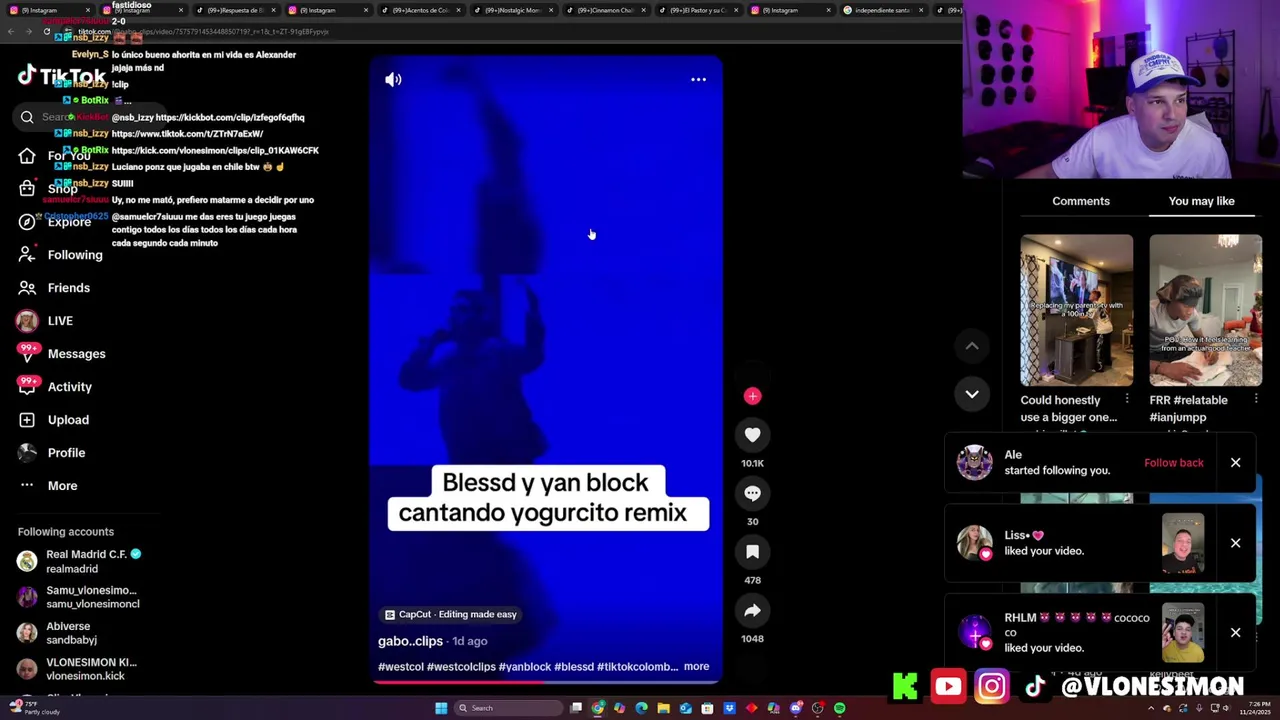The width and height of the screenshot is (1280, 720).
Task: Open the FRR #relatable #ianjumpp video
Action: (1205, 310)
